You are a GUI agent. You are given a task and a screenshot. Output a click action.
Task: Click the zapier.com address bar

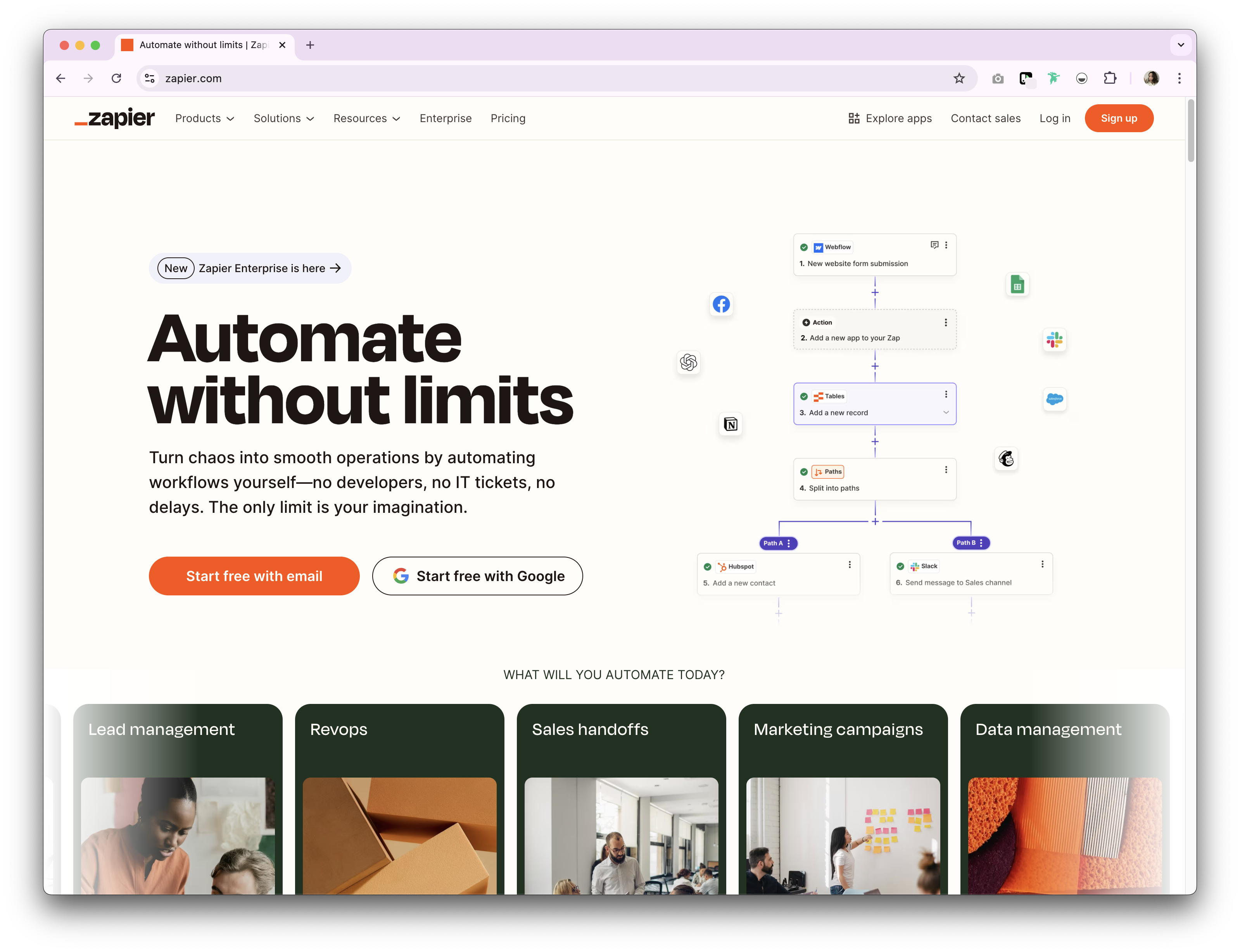click(510, 78)
